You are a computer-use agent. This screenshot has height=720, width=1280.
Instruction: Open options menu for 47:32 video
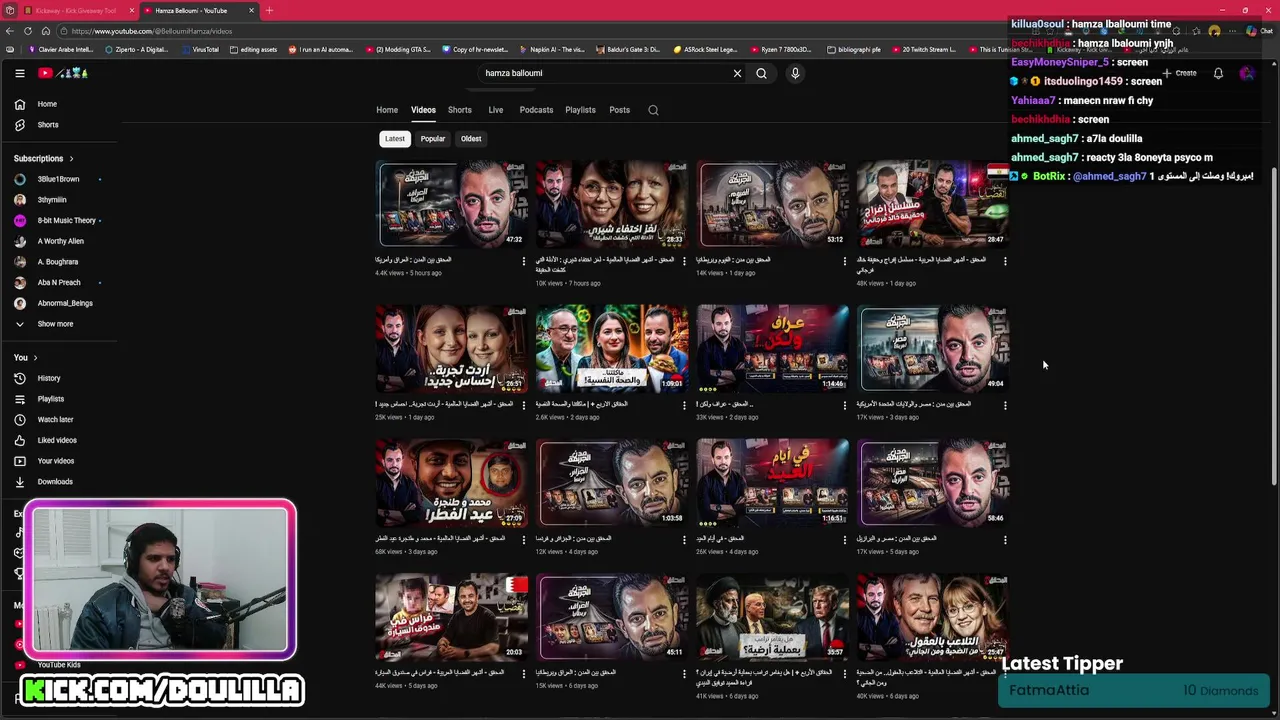coord(523,262)
